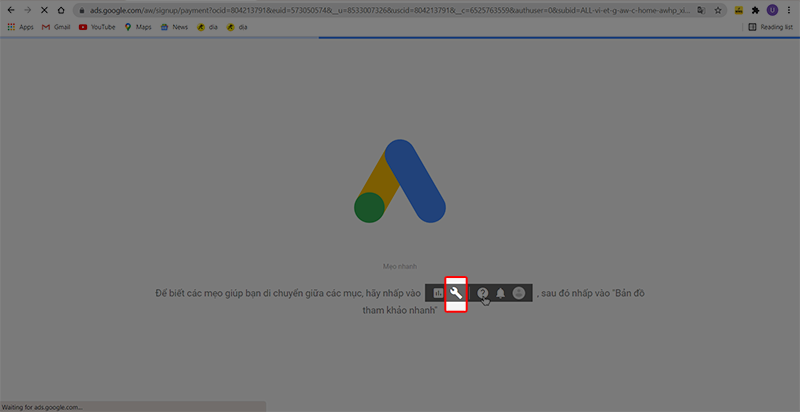
Task: Click the reports bar chart icon
Action: 438,293
